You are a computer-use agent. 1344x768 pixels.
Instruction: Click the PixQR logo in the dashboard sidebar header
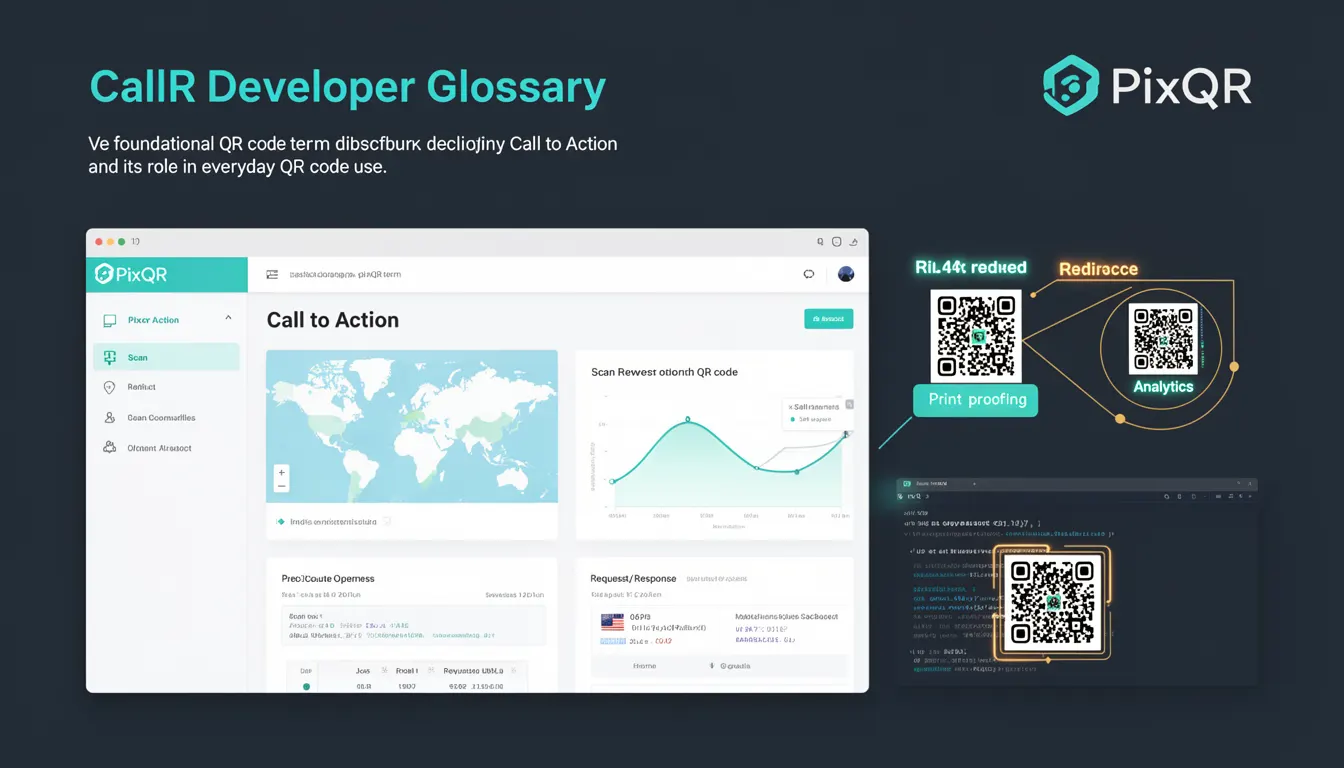130,274
